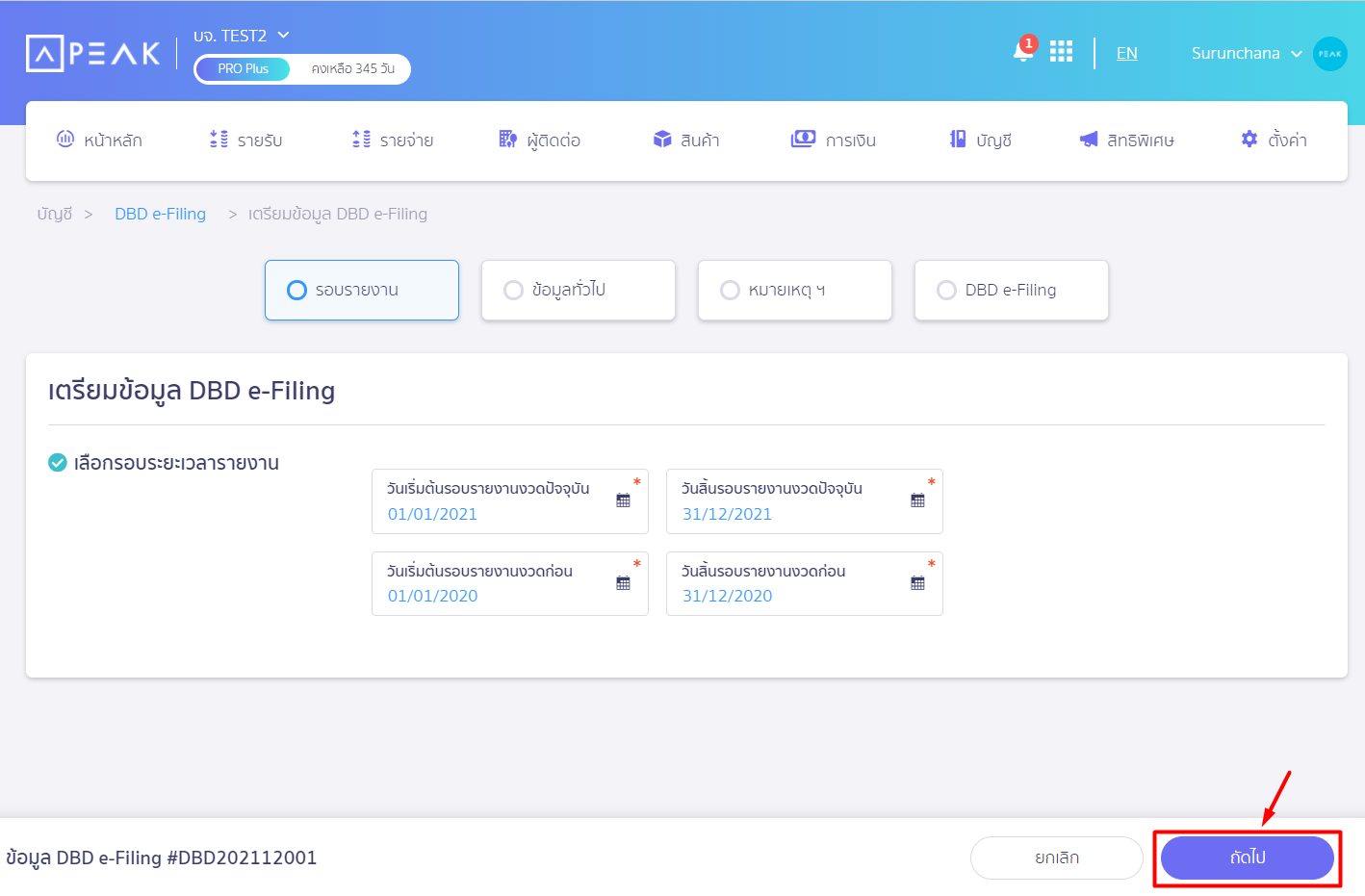Screen dimensions: 1365x896
Task: Click the Surunchana username text
Action: point(1236,54)
